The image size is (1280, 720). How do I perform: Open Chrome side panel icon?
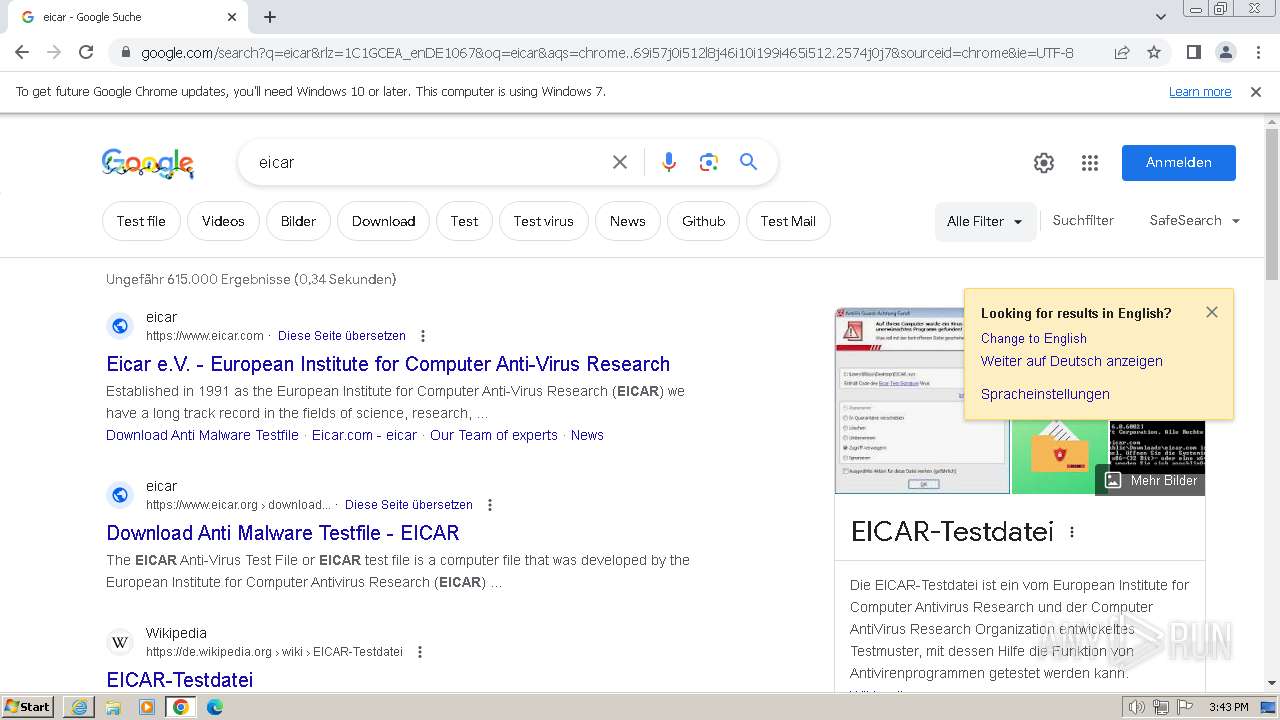[x=1193, y=52]
